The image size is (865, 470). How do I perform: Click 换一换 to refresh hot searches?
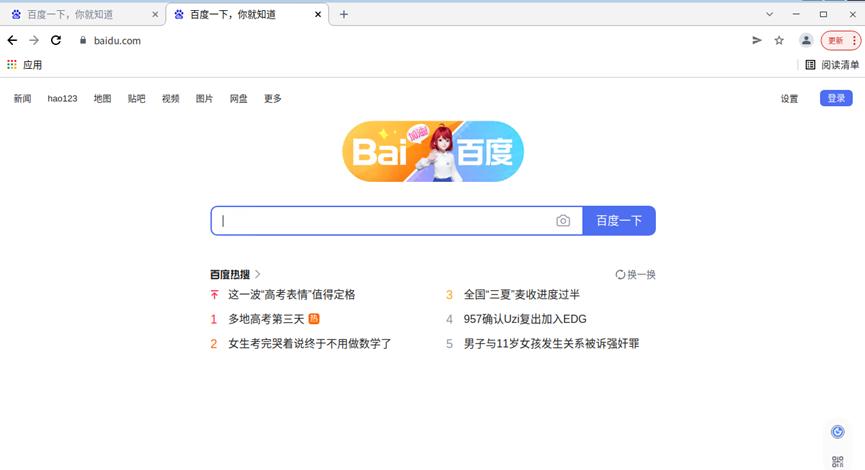pos(641,274)
